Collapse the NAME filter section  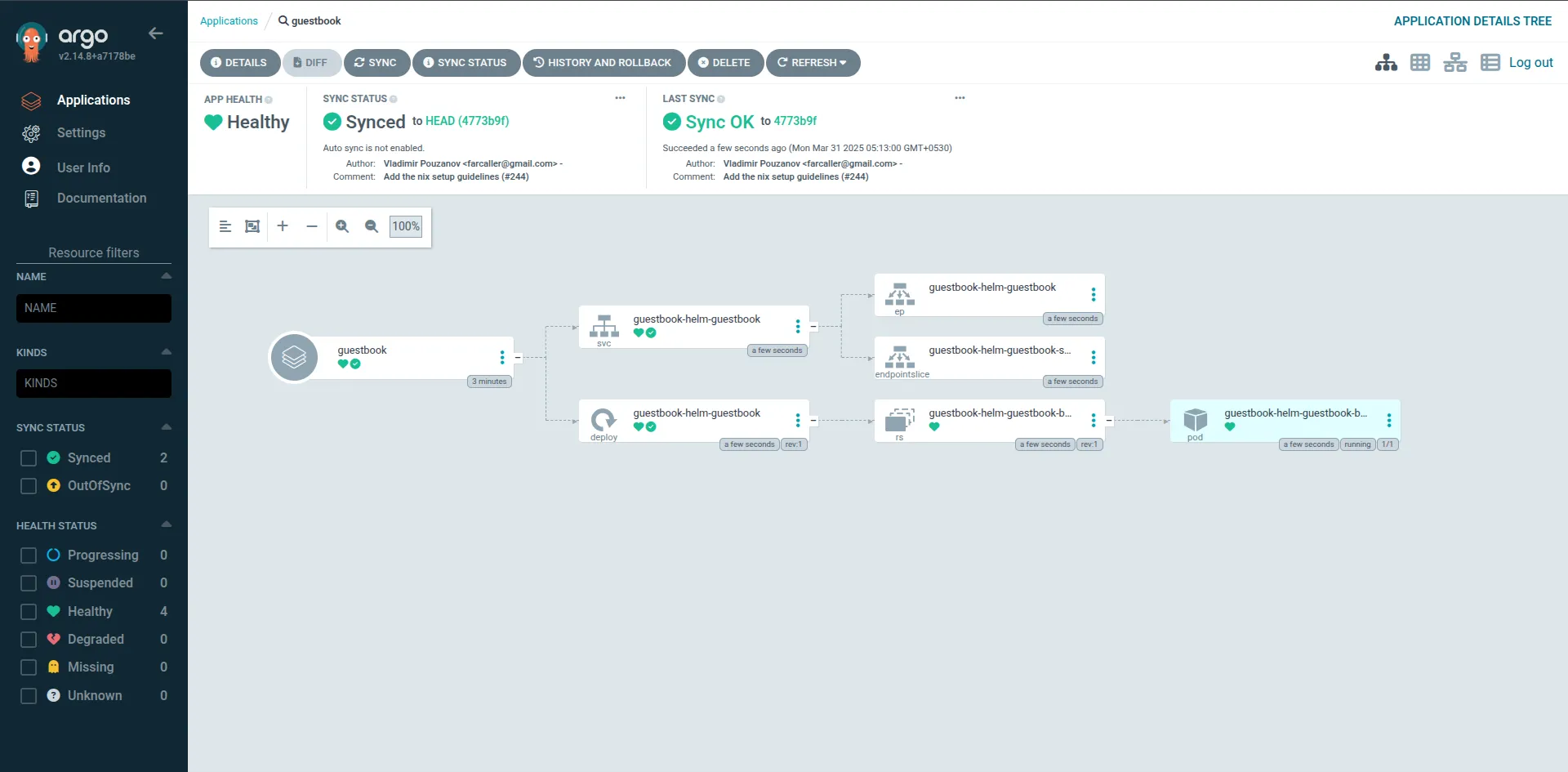coord(167,276)
